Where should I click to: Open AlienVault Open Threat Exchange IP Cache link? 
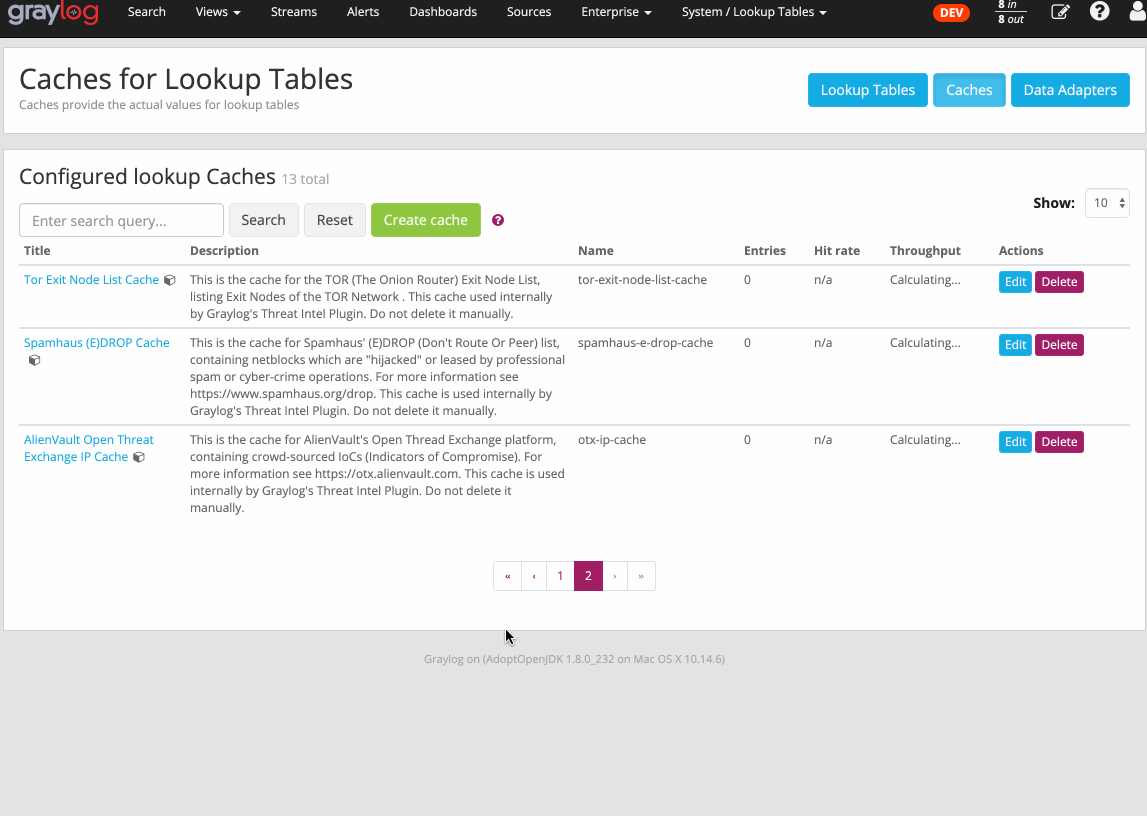[89, 448]
